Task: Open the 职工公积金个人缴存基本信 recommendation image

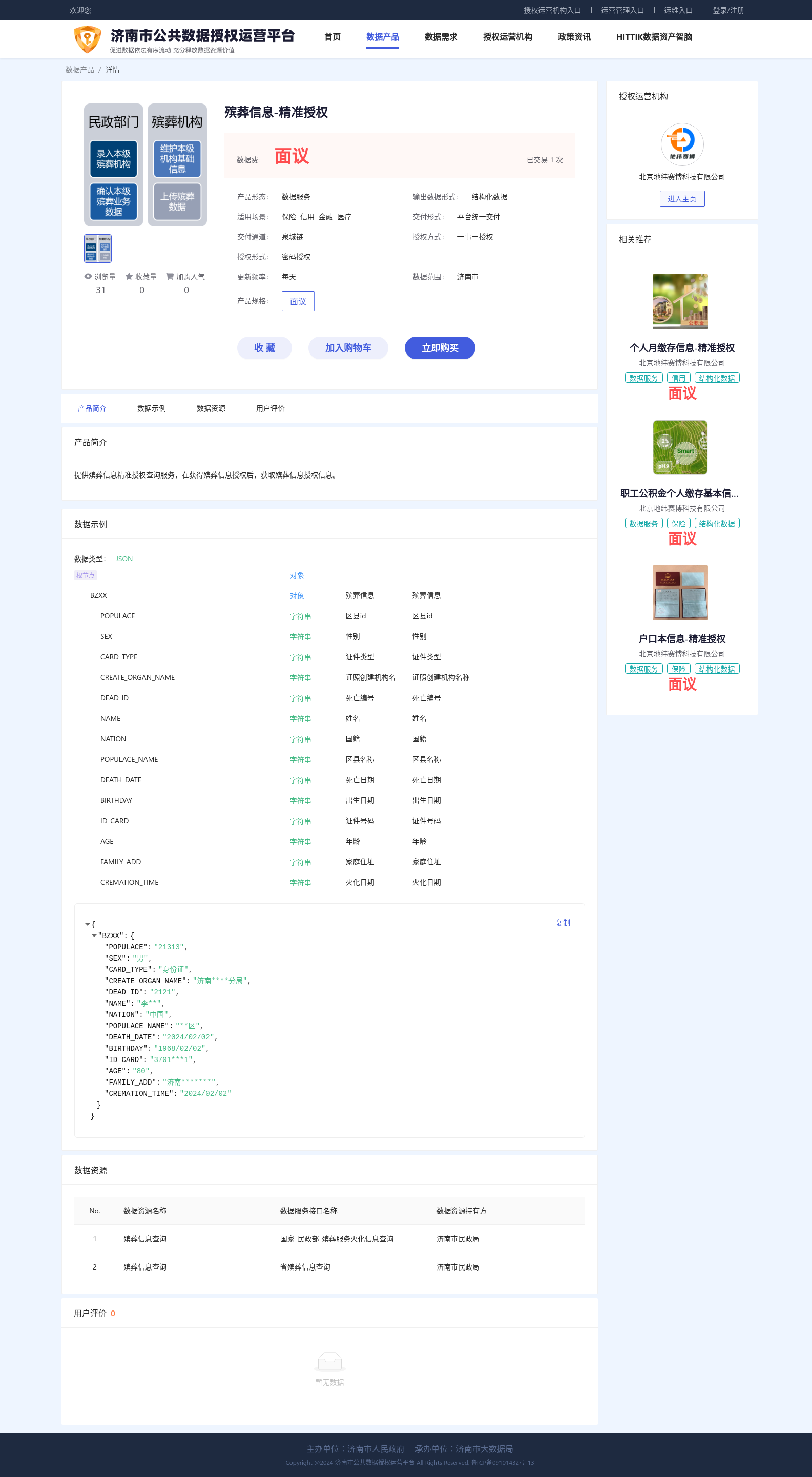Action: (x=680, y=447)
